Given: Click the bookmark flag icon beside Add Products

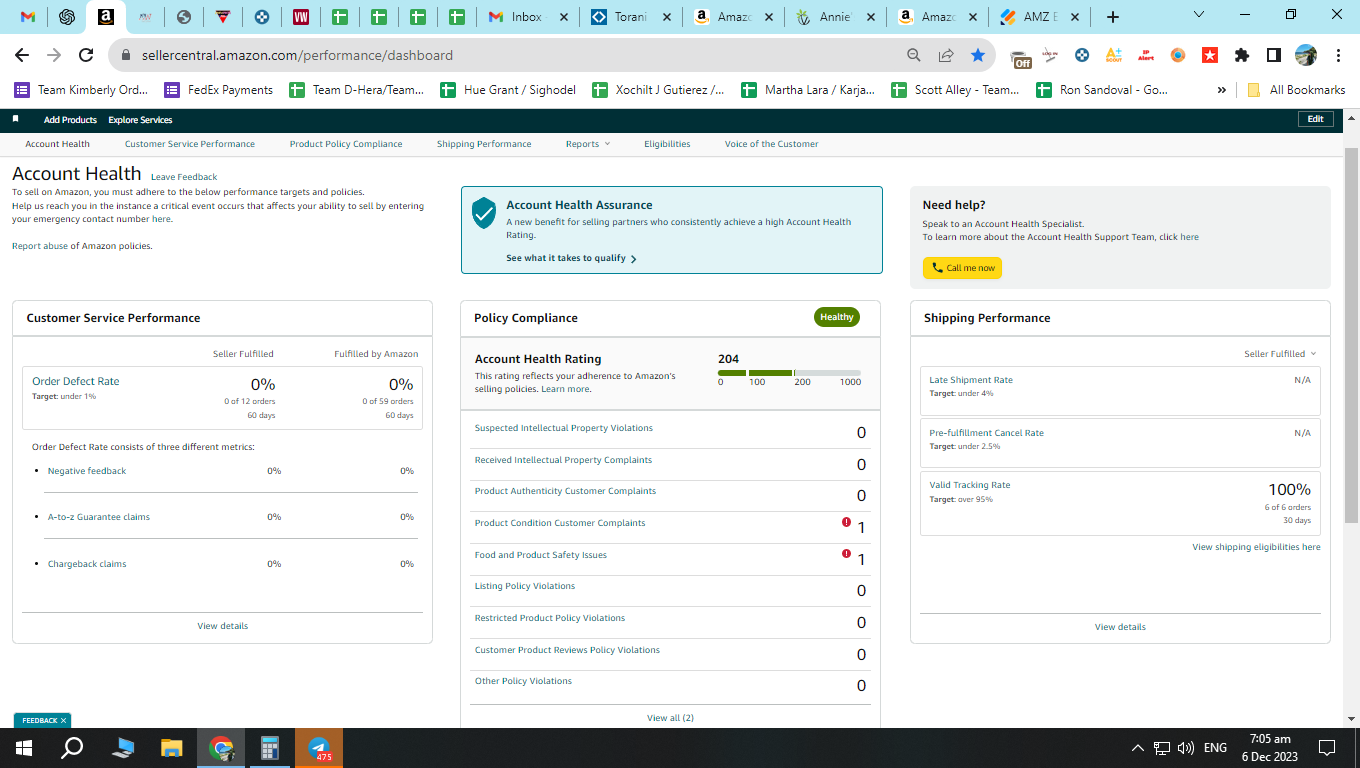Looking at the screenshot, I should [x=16, y=119].
